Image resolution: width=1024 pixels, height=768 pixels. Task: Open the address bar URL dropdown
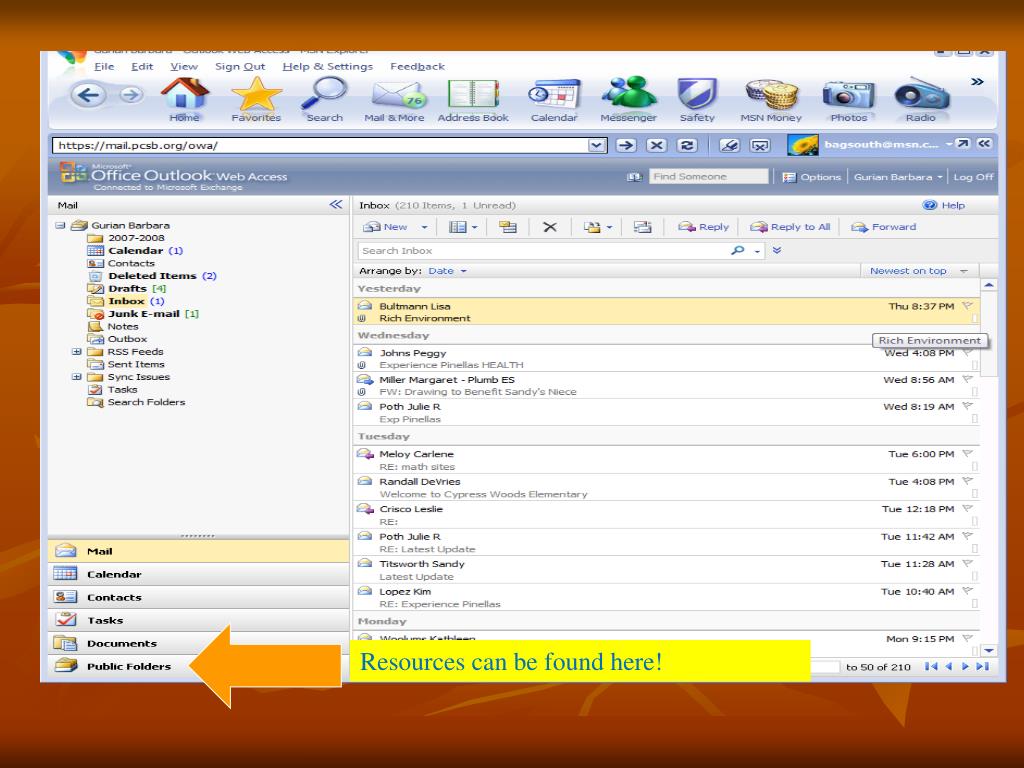pos(597,145)
